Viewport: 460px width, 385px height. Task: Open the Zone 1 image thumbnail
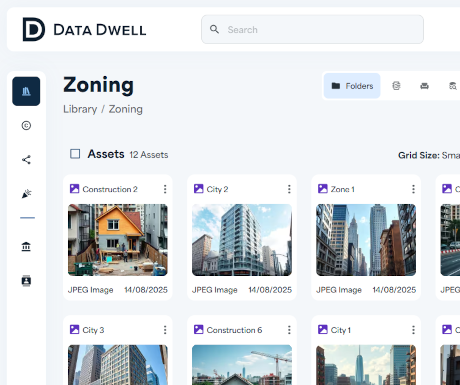tap(366, 240)
